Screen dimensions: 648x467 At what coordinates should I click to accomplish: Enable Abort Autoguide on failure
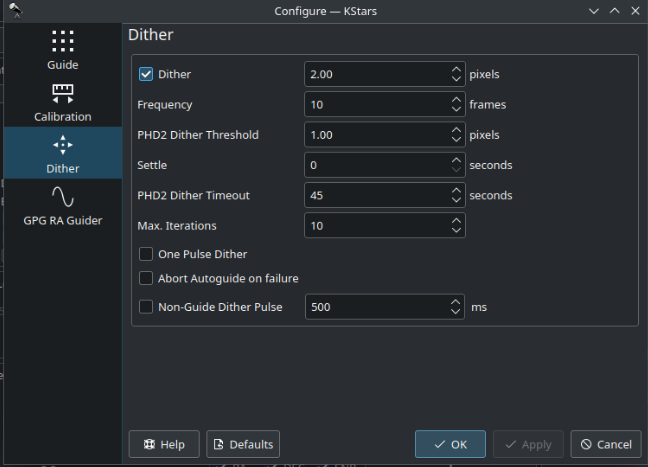tap(146, 278)
